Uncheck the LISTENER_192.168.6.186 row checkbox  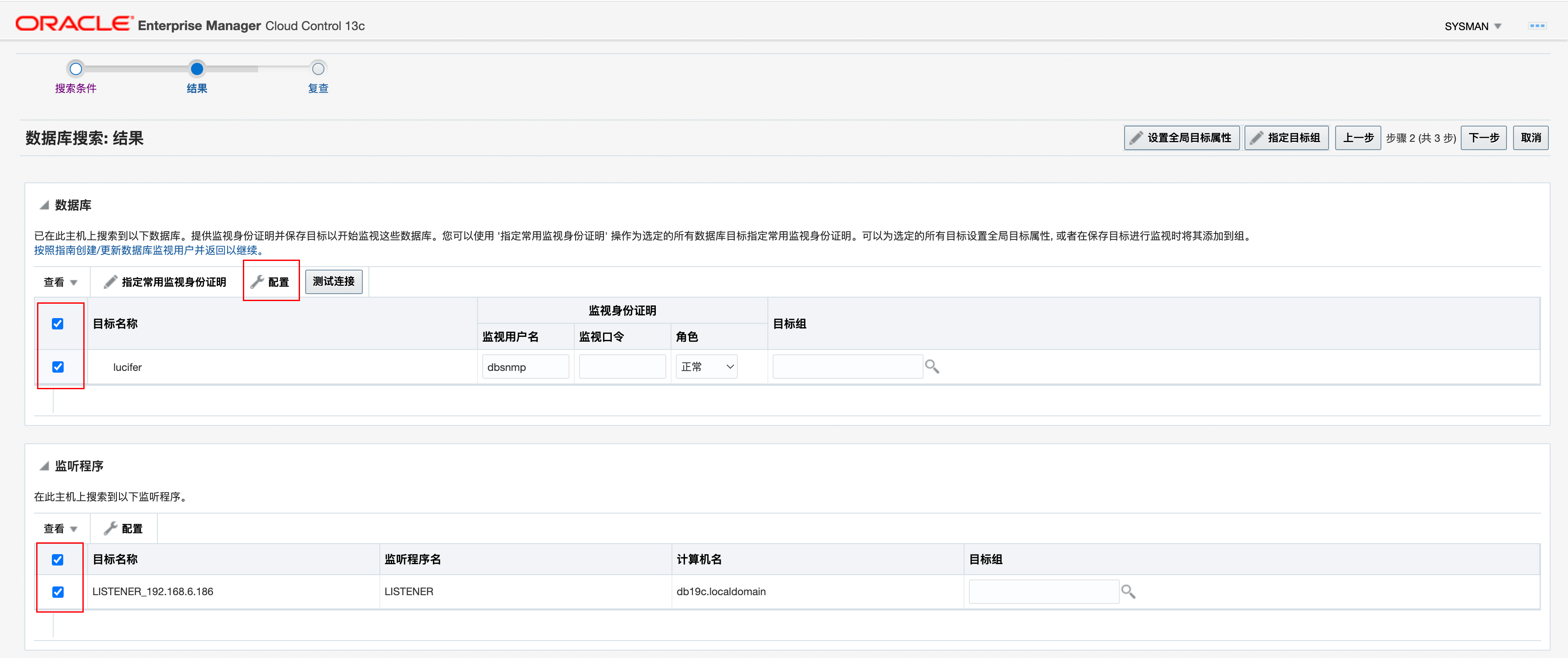point(58,592)
